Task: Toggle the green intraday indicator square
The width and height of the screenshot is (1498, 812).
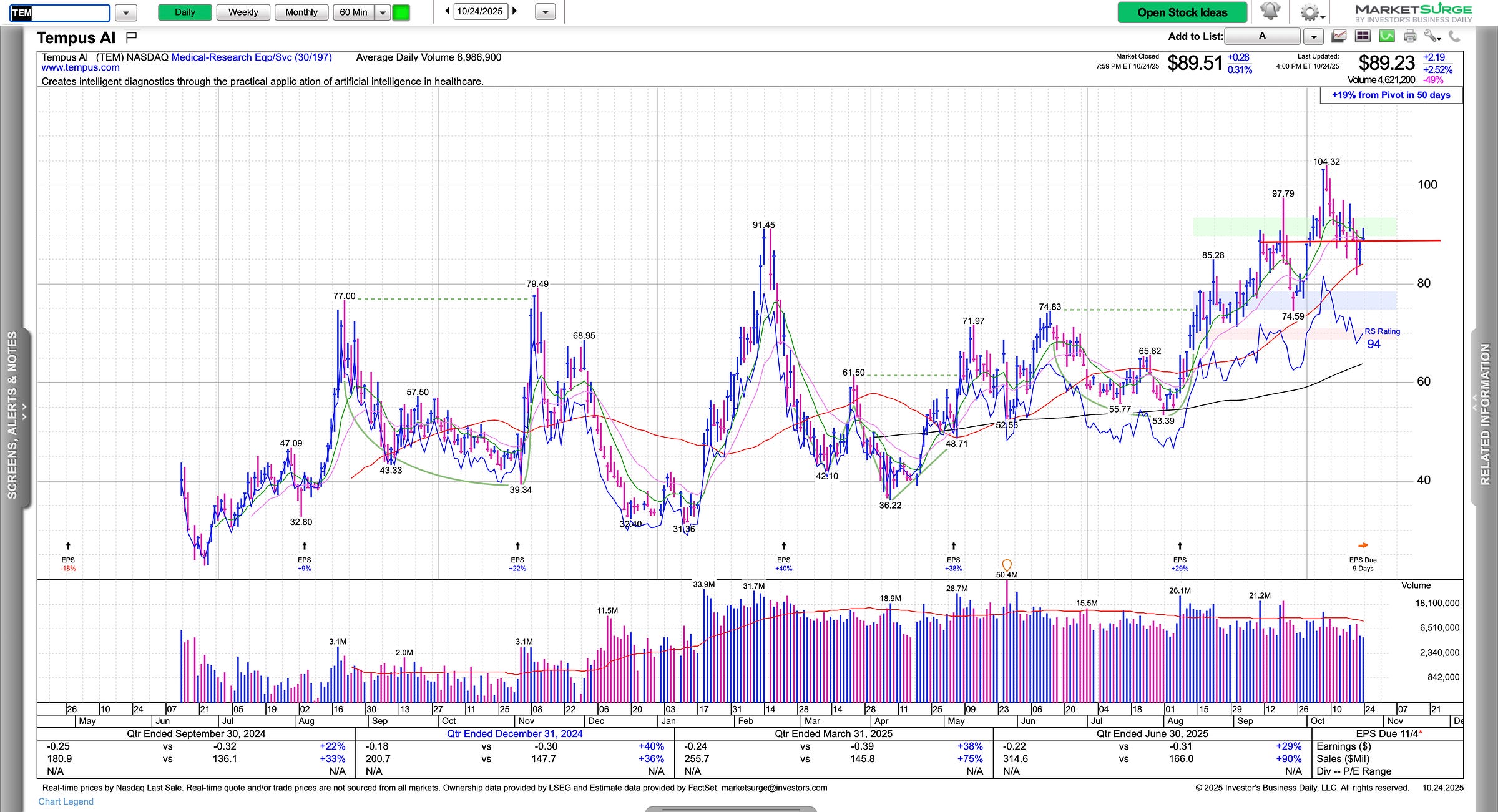Action: (401, 12)
